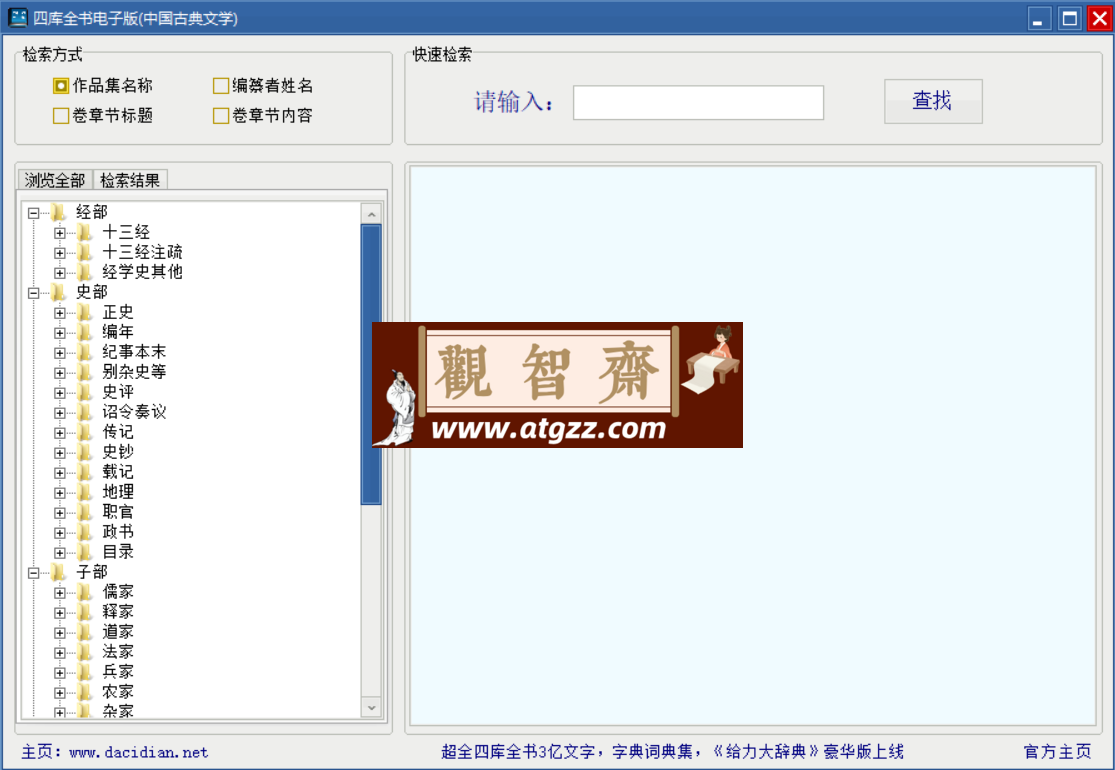Select the 别杂史等 label in the tree
Viewport: 1115px width, 770px height.
(x=134, y=372)
